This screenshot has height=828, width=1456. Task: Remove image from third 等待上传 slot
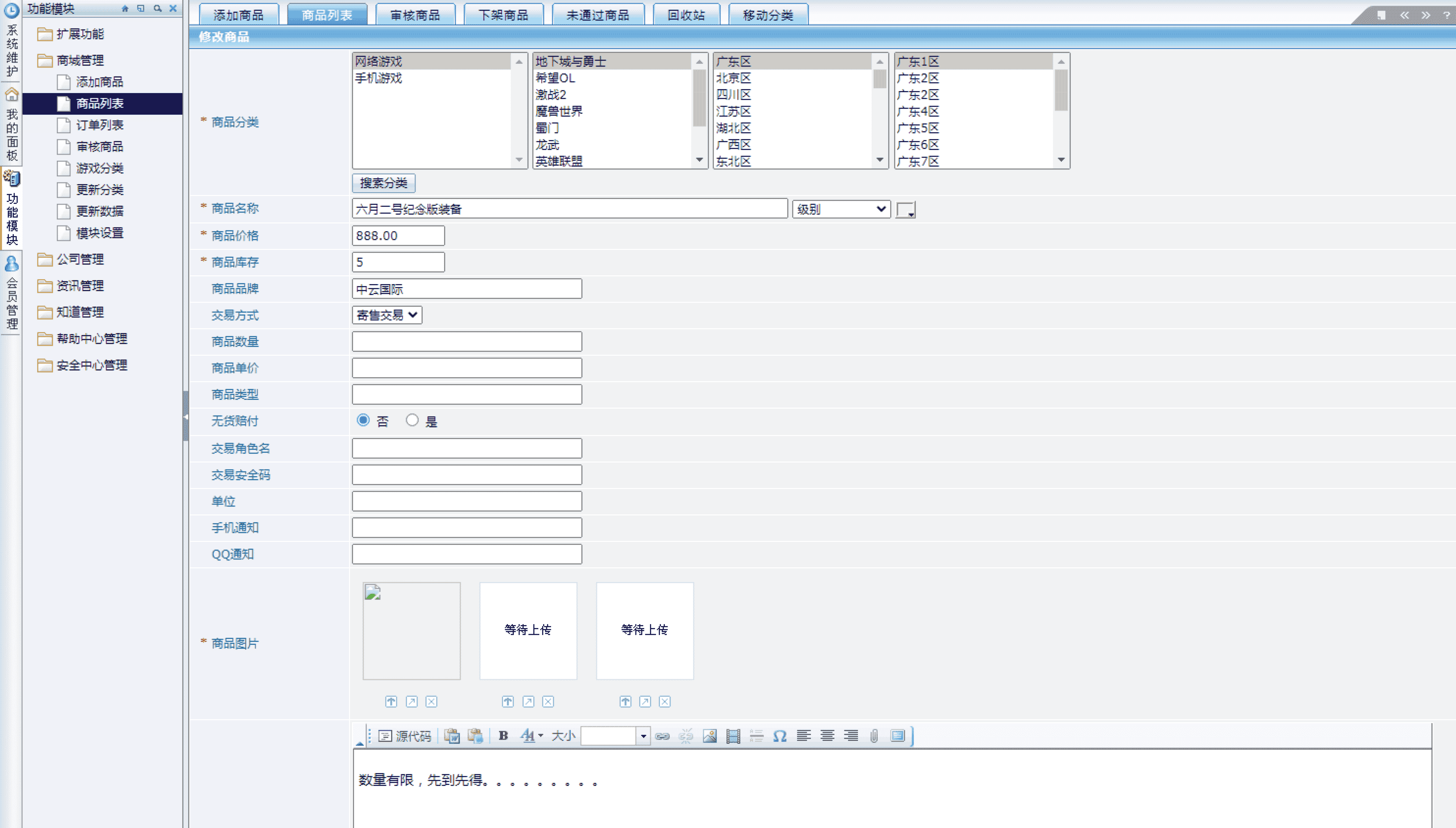pos(665,701)
